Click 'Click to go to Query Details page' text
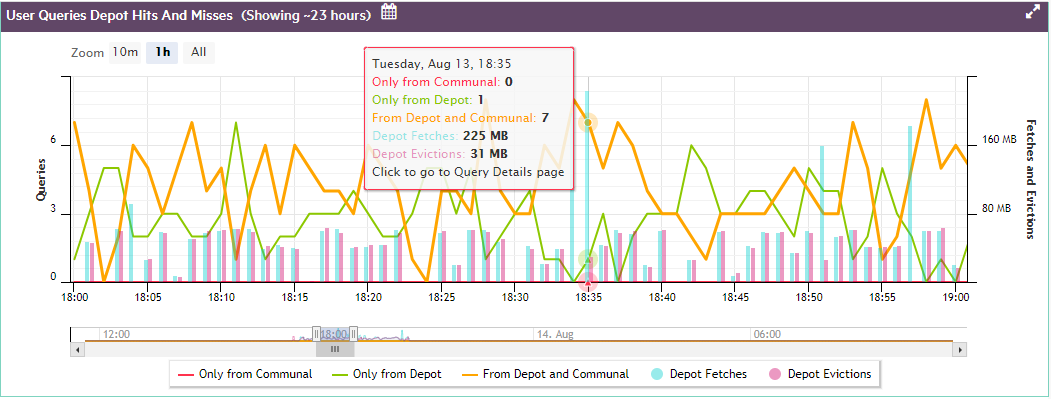Viewport: 1051px width, 399px height. click(469, 172)
